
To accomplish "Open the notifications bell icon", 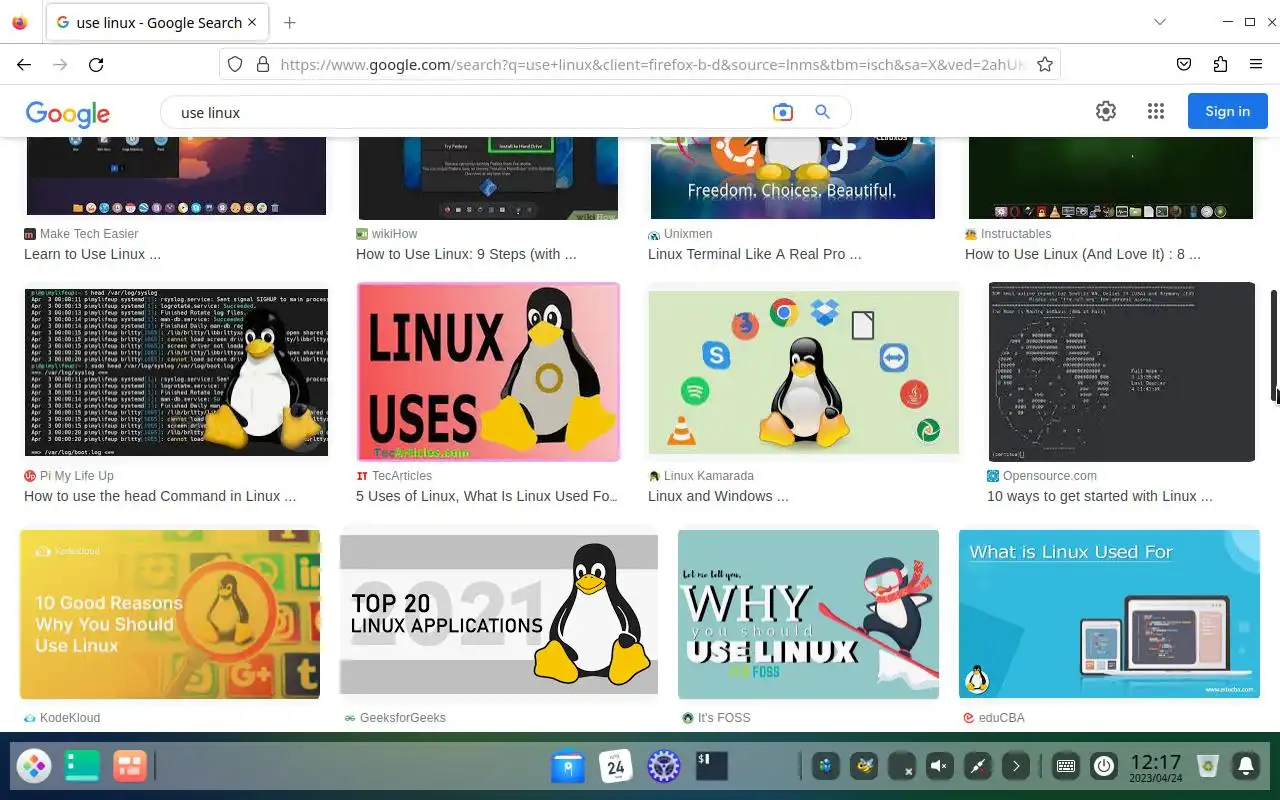I will tap(1246, 767).
